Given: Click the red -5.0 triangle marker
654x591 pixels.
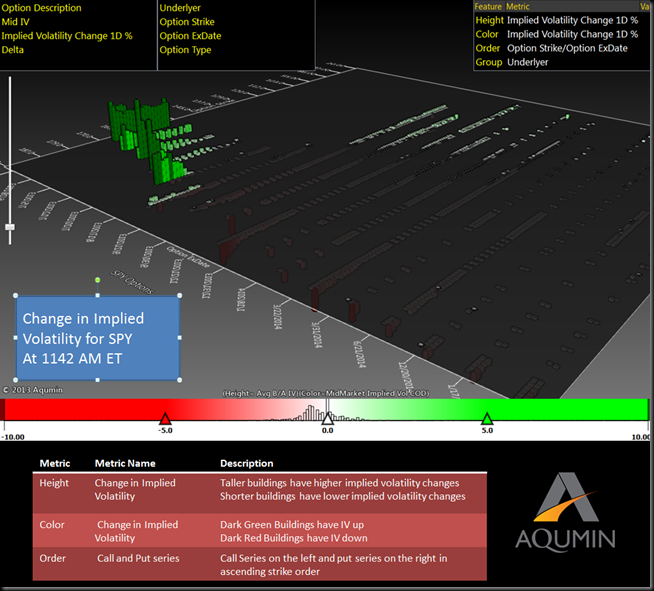Looking at the screenshot, I should coord(165,418).
